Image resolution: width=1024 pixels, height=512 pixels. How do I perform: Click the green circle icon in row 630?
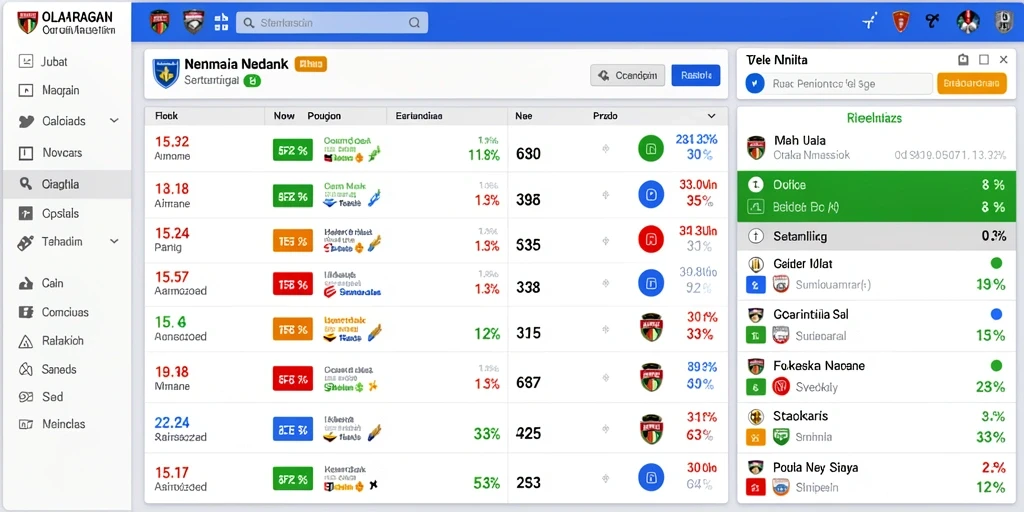[650, 149]
